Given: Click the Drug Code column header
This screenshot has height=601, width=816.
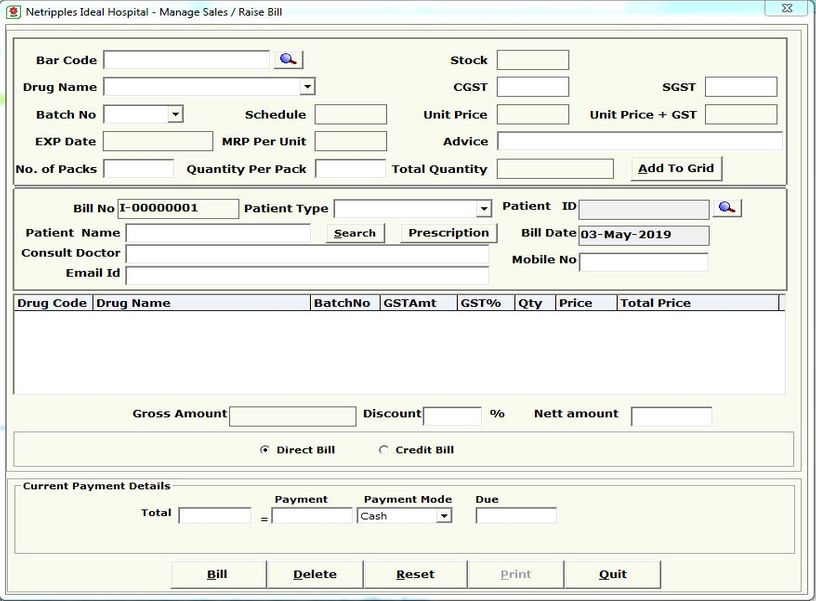Looking at the screenshot, I should coord(53,303).
